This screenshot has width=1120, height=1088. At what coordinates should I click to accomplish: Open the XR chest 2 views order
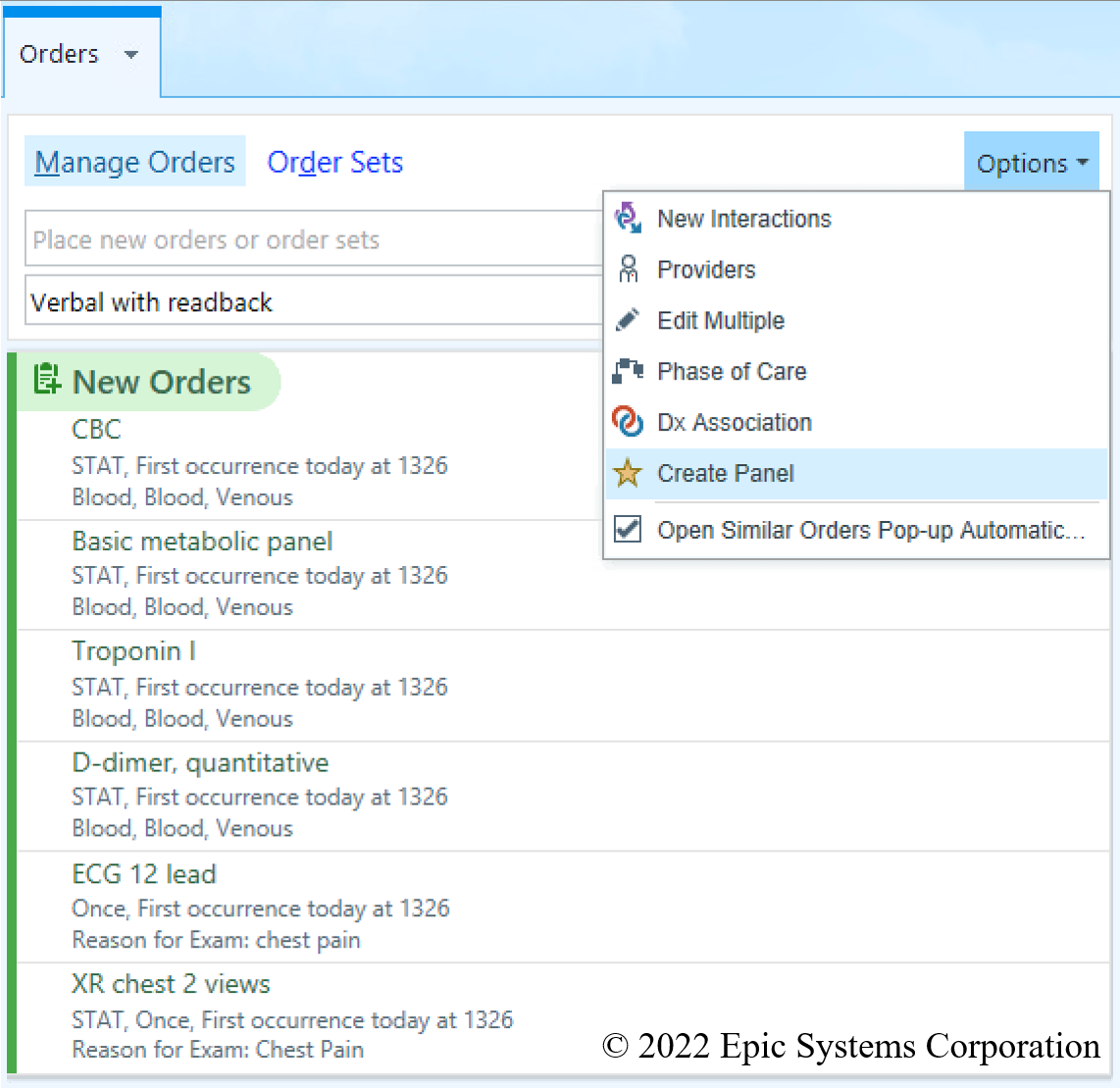171,984
